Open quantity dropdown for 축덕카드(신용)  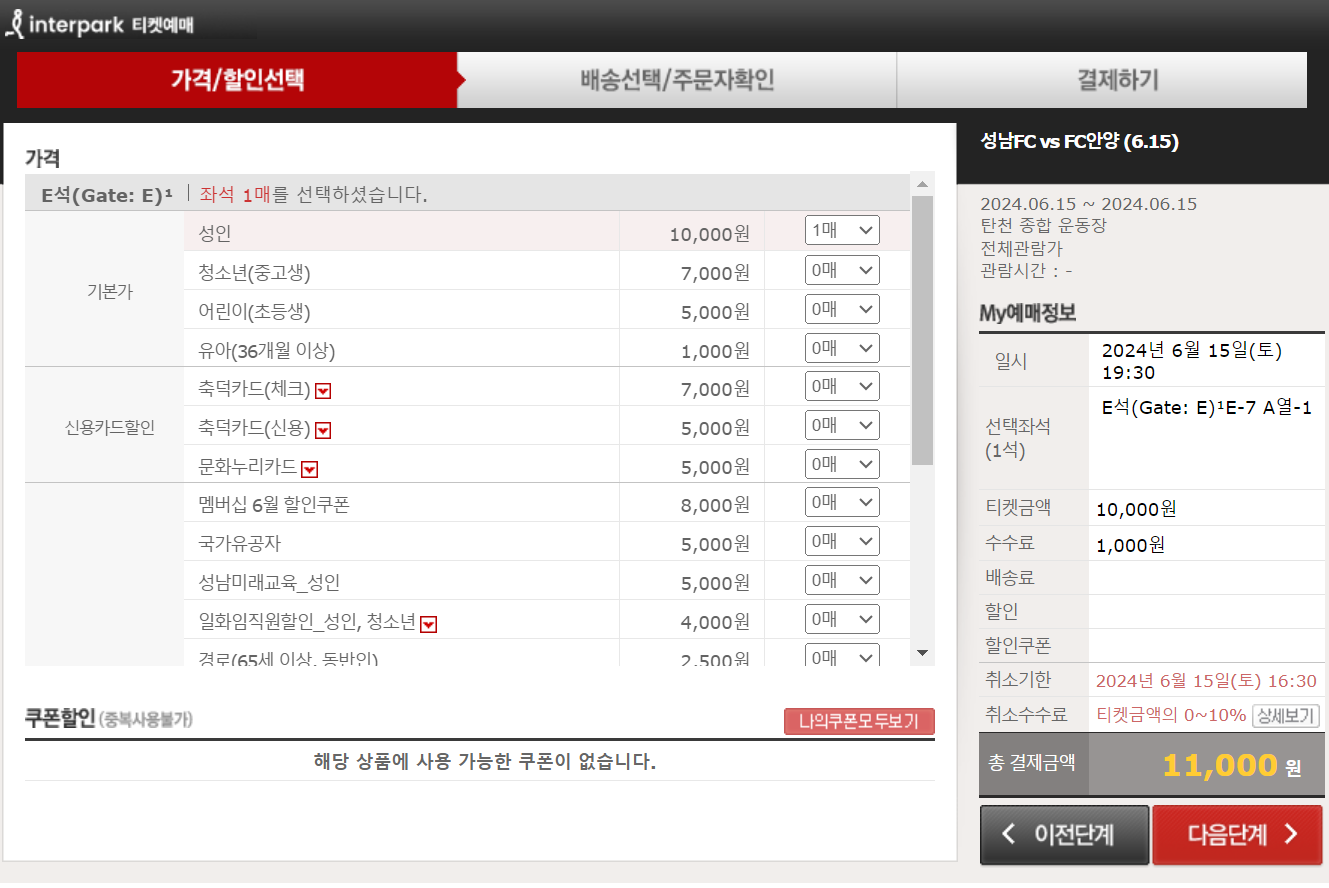click(x=842, y=425)
